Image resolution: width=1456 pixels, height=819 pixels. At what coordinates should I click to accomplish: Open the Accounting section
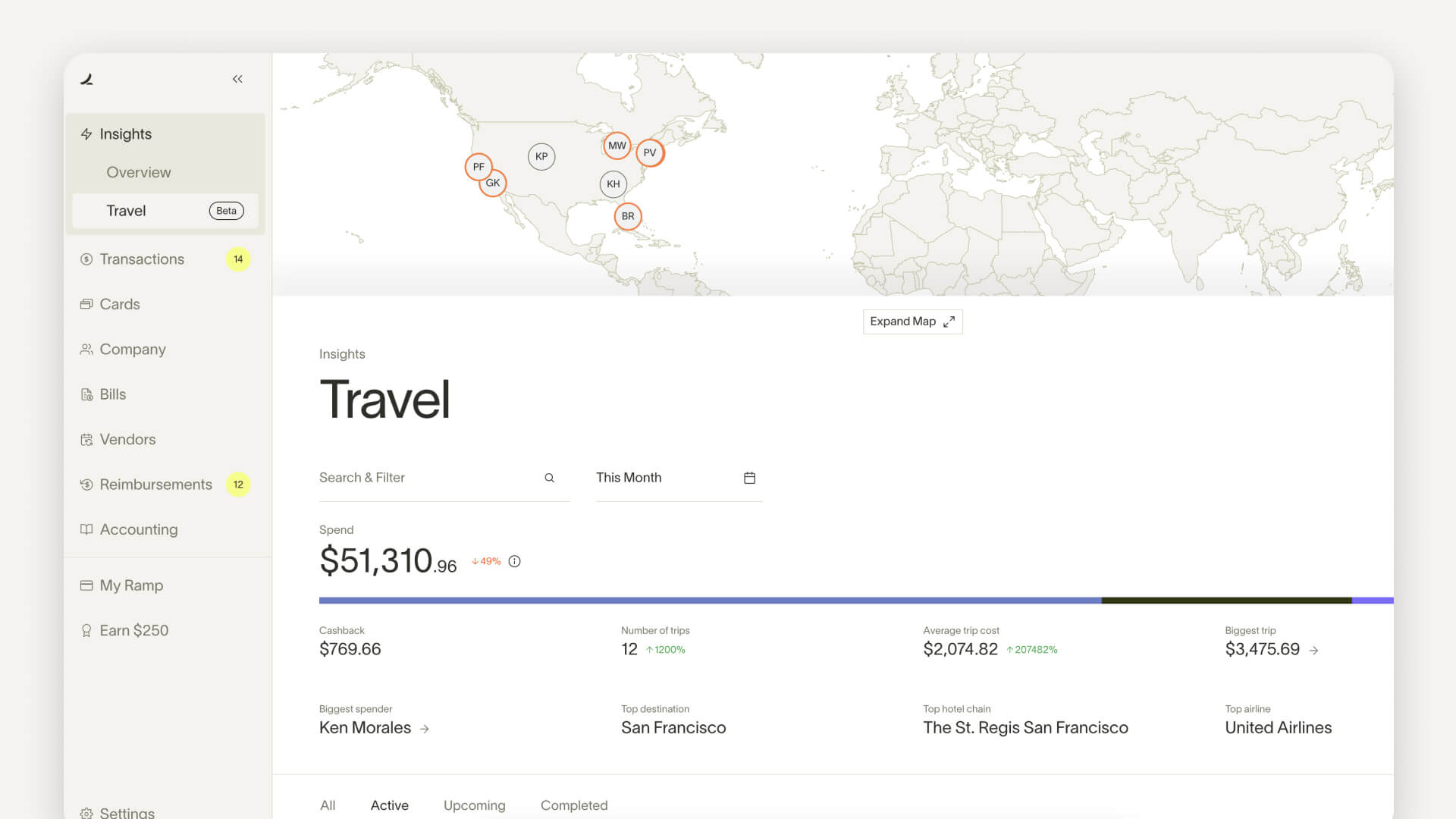tap(139, 529)
